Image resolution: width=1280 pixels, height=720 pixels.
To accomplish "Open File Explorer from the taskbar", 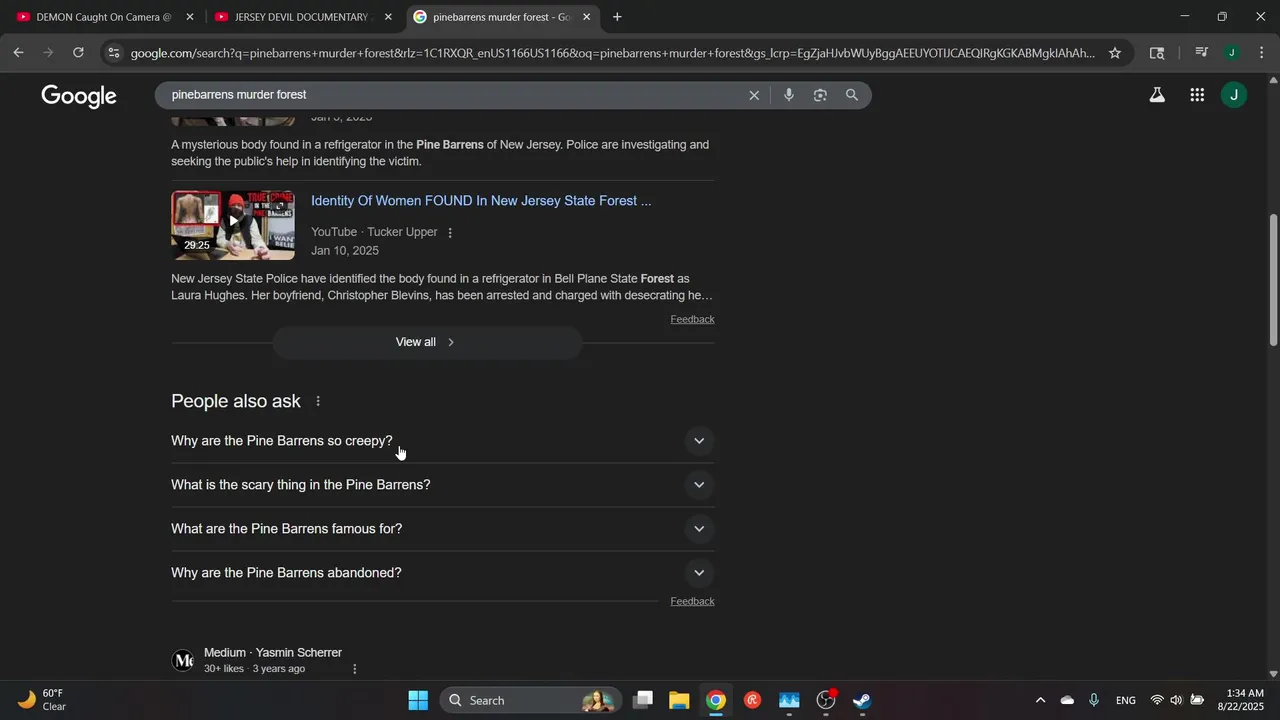I will 679,700.
